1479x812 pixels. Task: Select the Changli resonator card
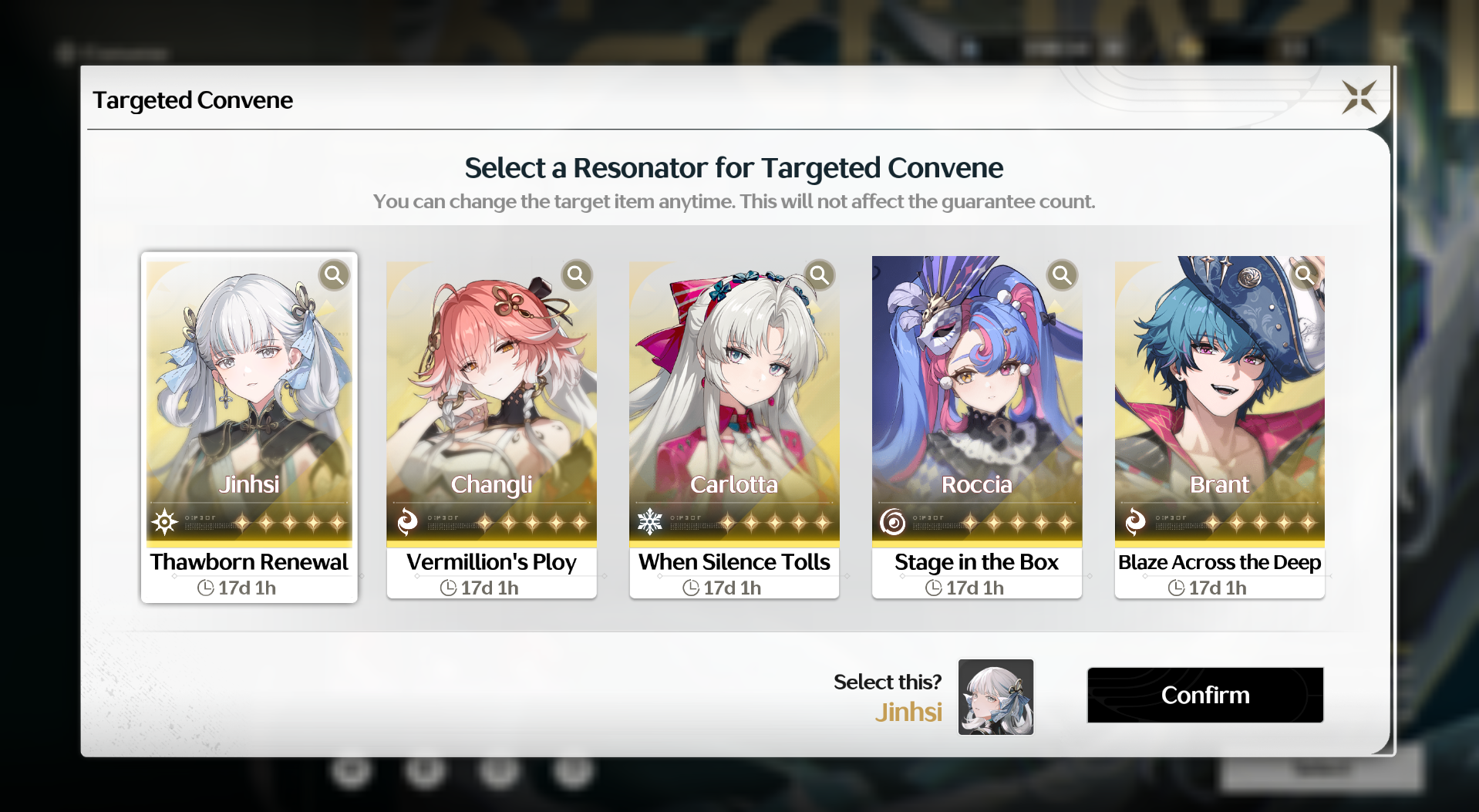click(492, 427)
